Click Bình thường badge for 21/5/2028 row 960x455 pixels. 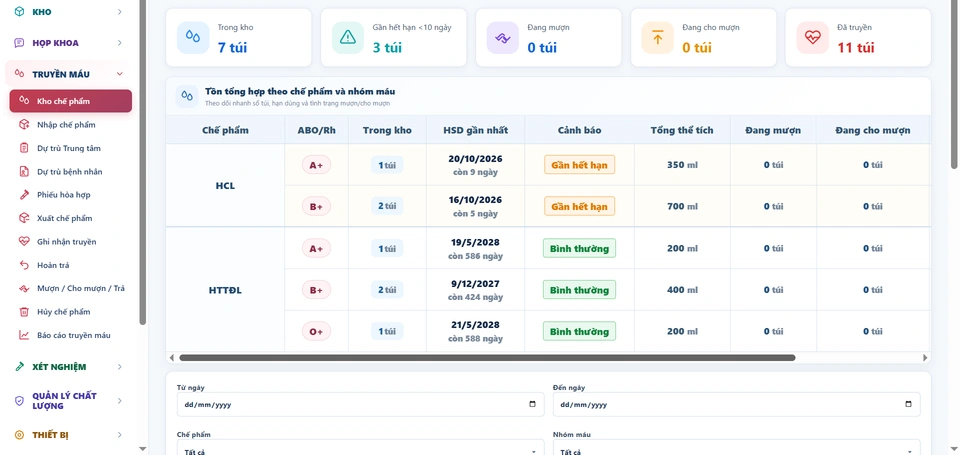579,331
